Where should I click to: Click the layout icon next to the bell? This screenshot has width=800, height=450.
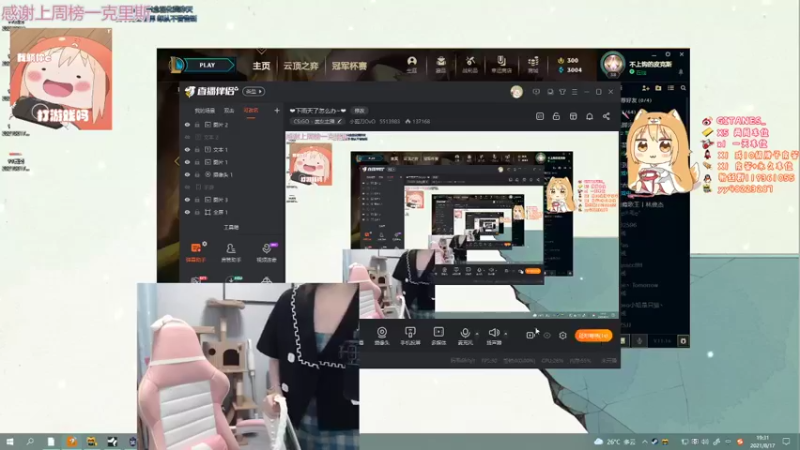coord(573,116)
